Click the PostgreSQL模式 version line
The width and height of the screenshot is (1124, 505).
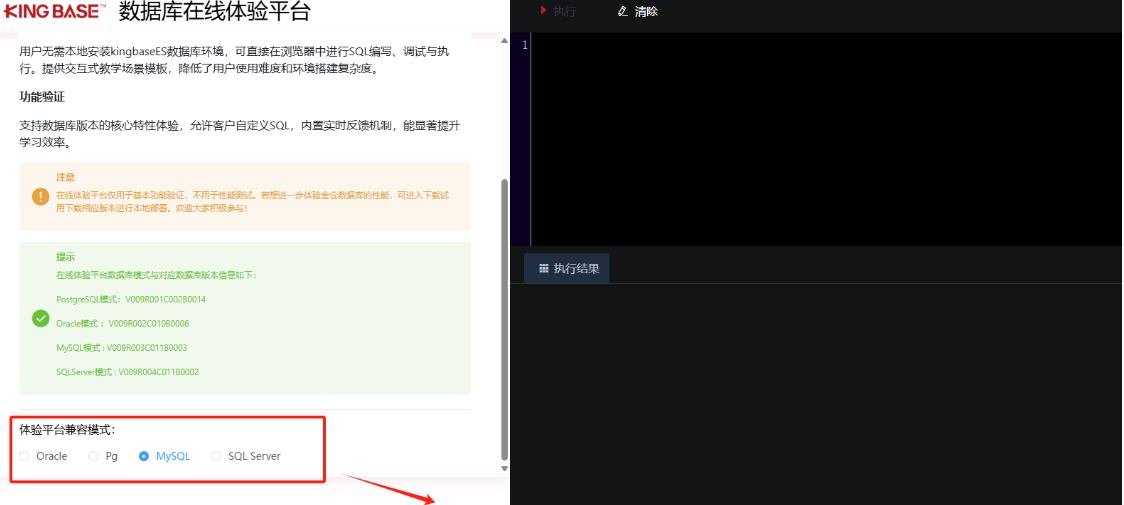click(x=131, y=299)
